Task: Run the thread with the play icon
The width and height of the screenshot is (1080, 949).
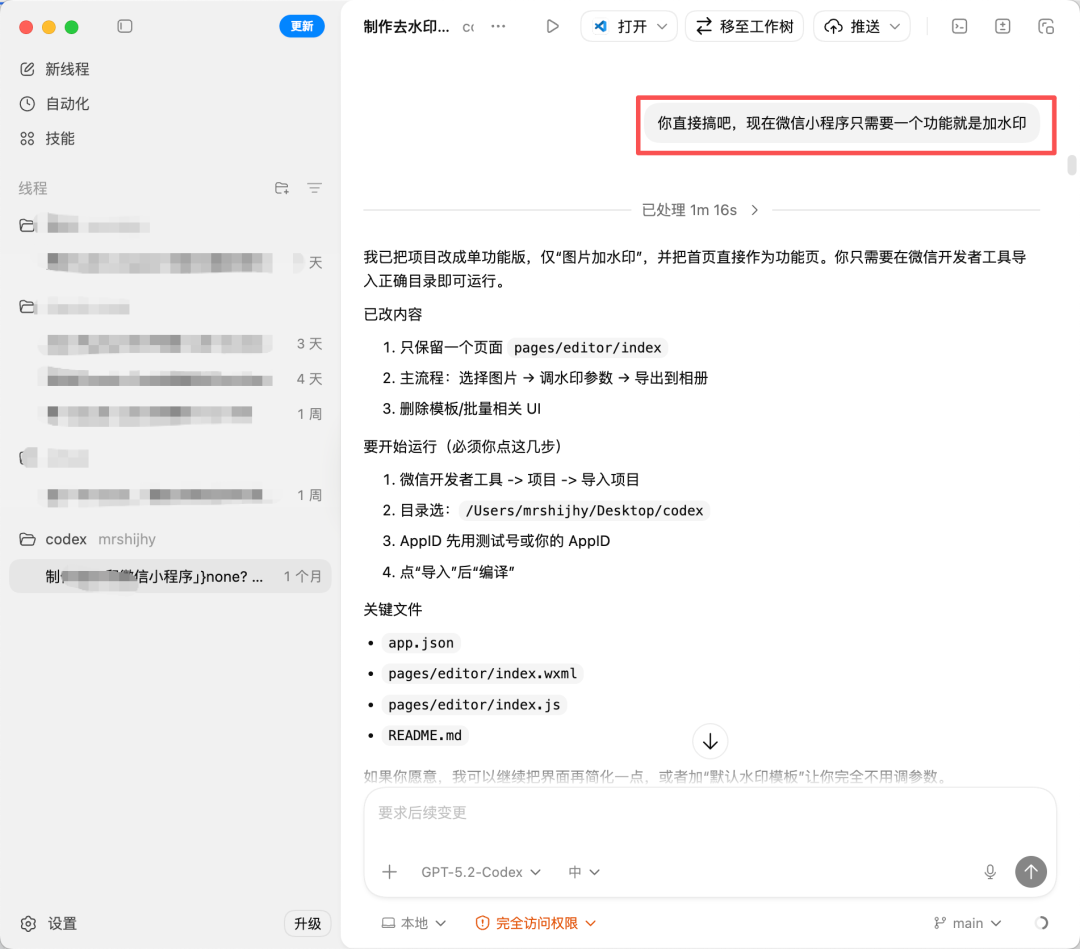Action: click(x=552, y=26)
